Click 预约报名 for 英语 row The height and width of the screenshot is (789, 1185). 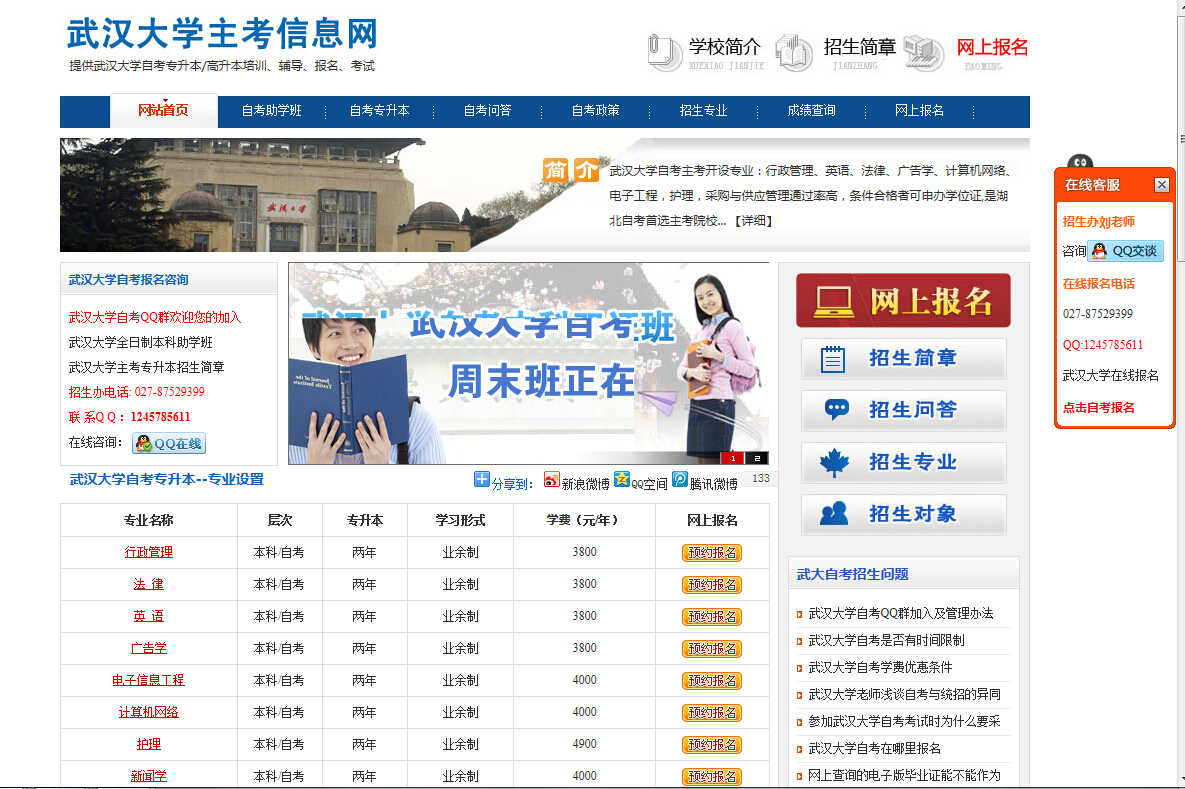[712, 617]
